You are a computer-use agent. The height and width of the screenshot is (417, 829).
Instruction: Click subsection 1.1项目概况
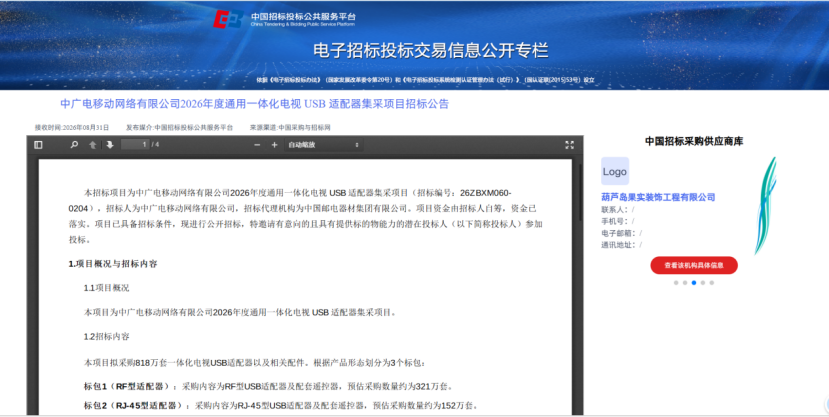(x=106, y=288)
